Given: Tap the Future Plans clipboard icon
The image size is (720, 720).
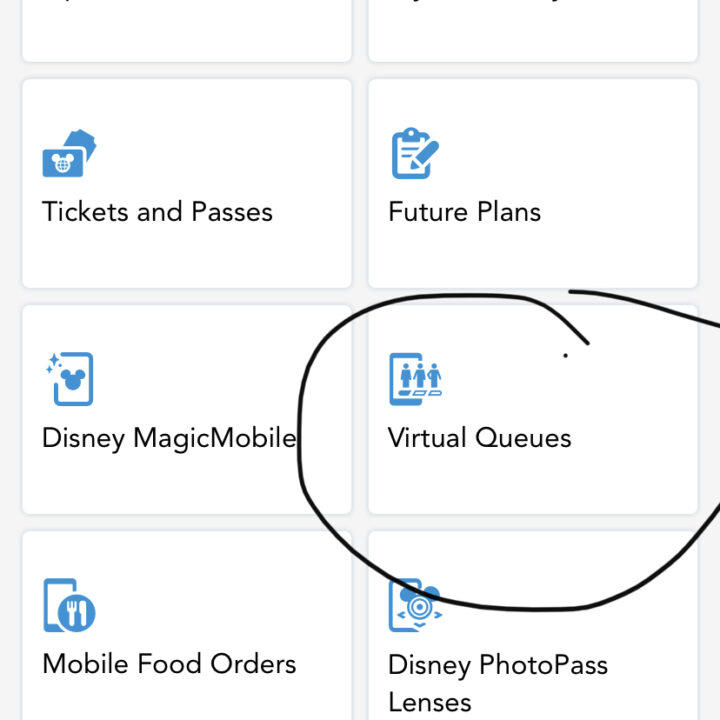Looking at the screenshot, I should (x=415, y=153).
